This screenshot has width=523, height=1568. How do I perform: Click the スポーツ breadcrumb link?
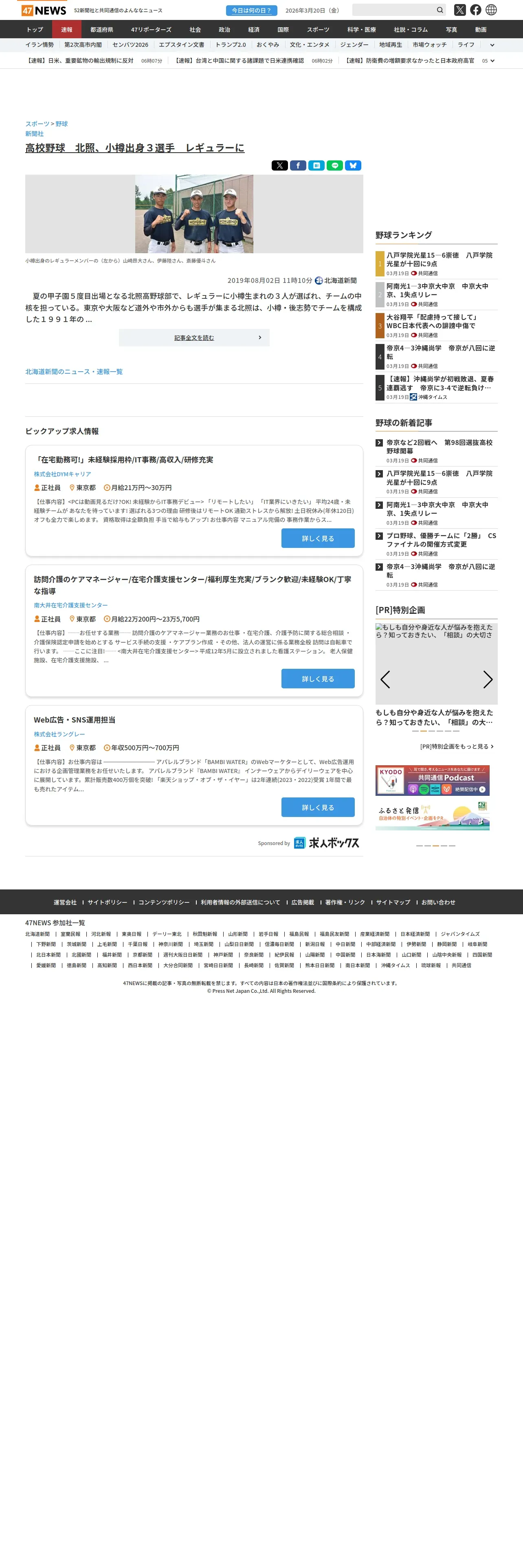pyautogui.click(x=37, y=124)
